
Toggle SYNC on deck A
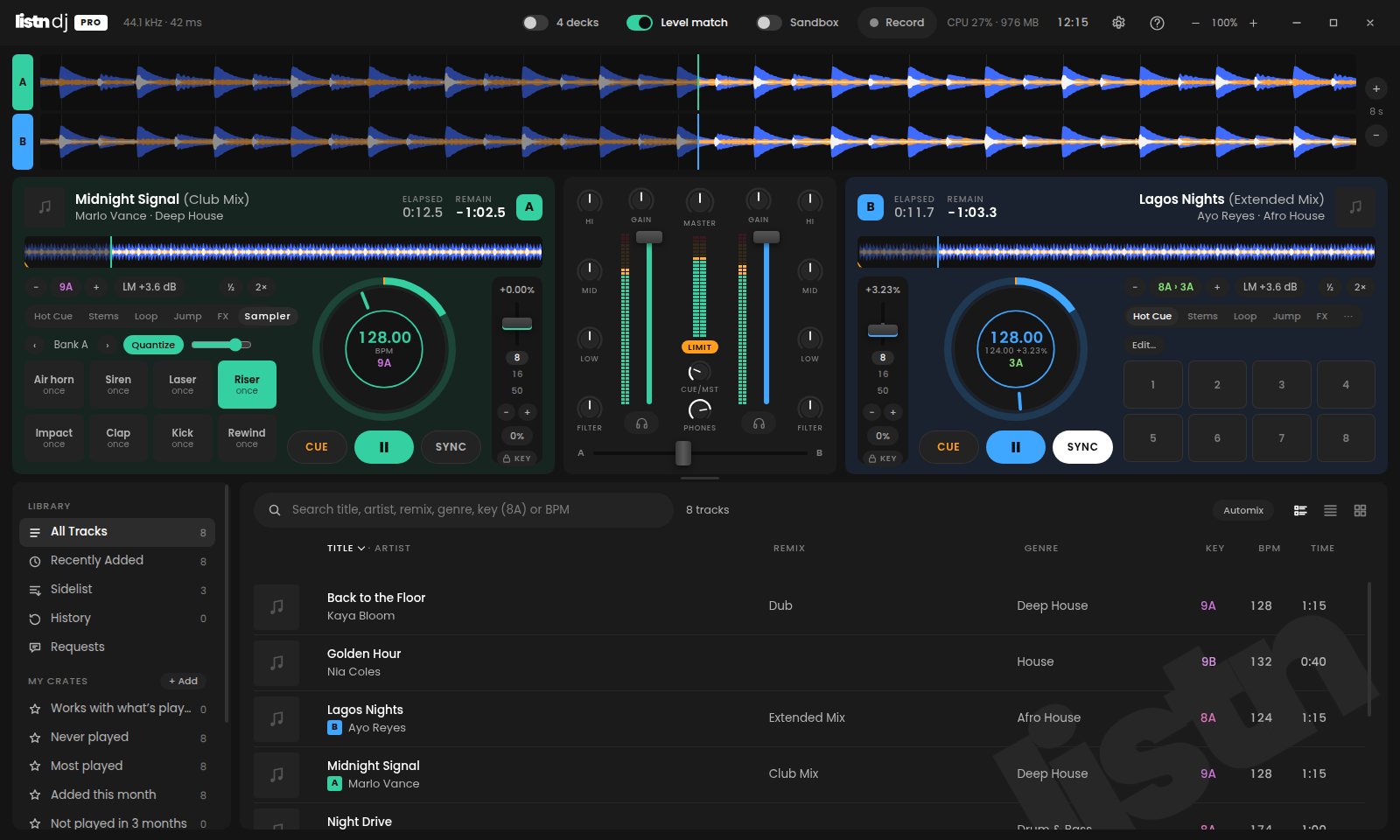coord(451,446)
